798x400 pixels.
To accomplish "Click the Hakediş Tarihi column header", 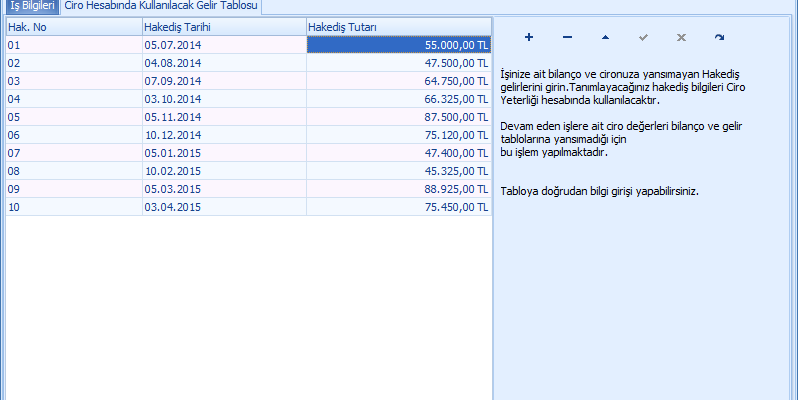I will 223,26.
